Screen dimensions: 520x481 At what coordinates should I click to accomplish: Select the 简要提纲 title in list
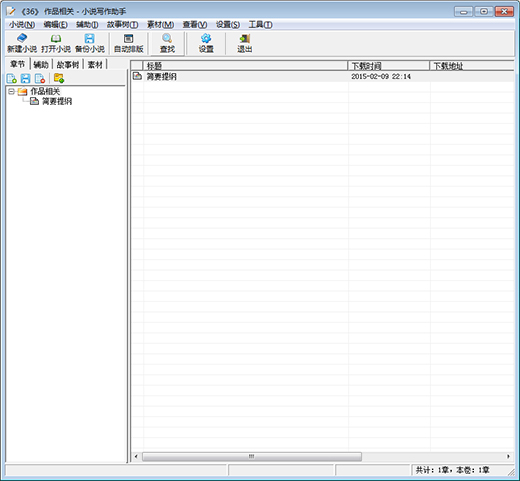coord(162,77)
